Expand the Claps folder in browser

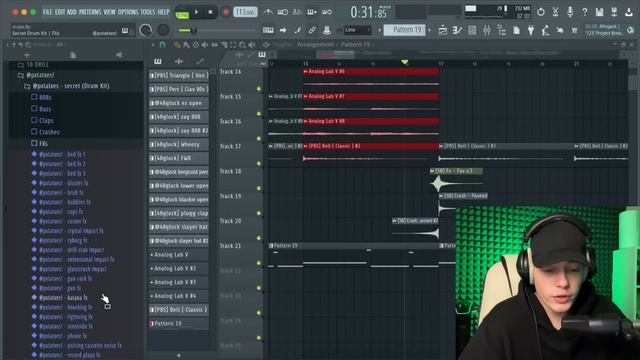tap(42, 120)
